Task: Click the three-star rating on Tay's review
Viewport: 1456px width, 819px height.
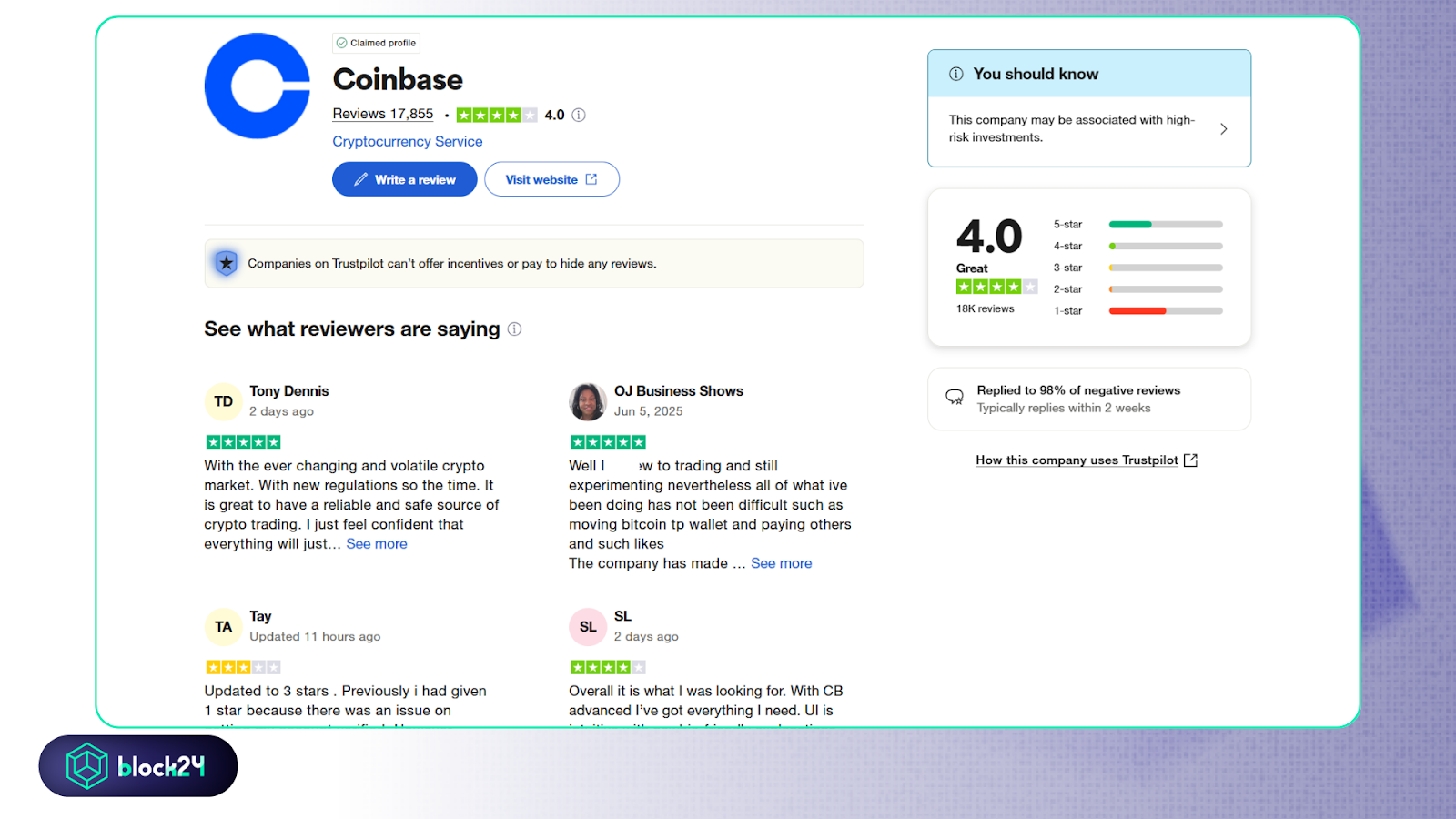Action: click(243, 667)
